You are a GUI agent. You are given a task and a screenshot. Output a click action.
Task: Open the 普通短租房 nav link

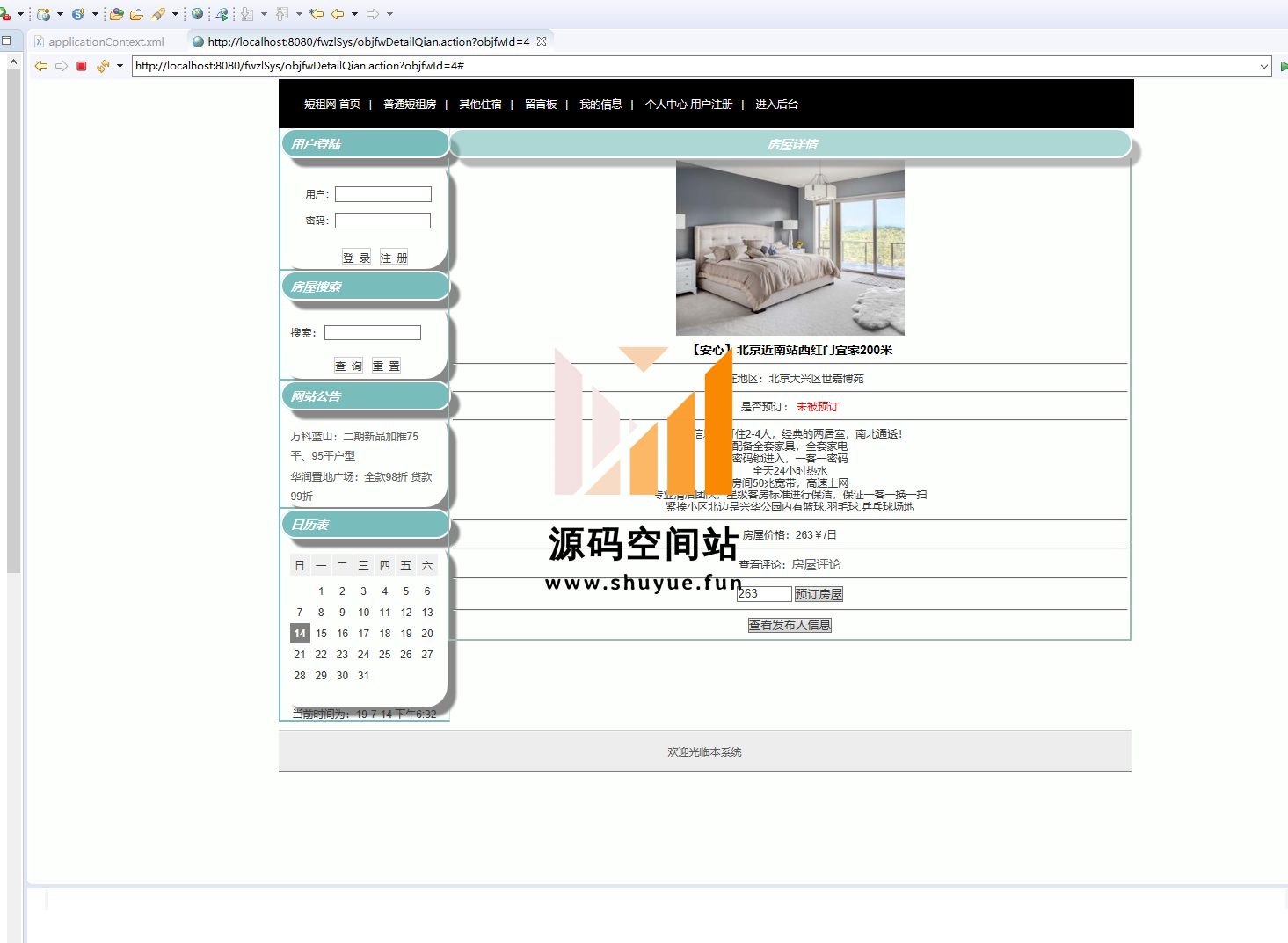[410, 104]
